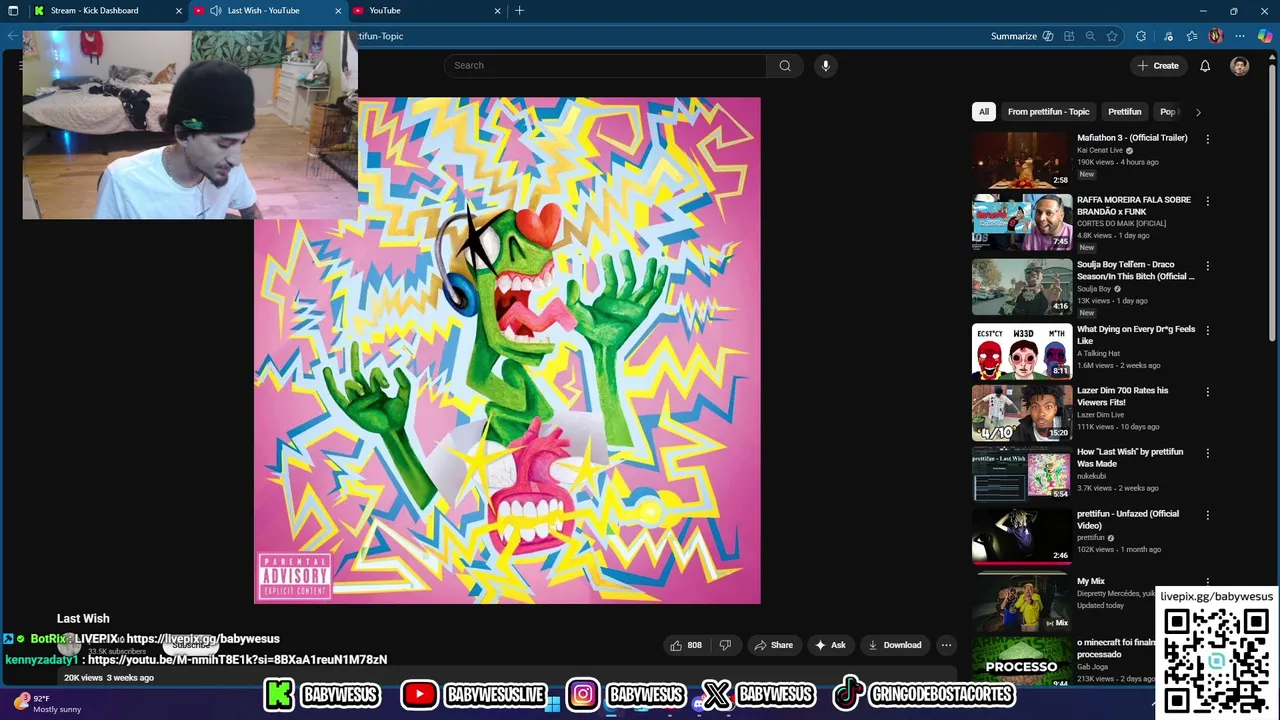
Task: Click the voice search microphone icon
Action: coord(825,66)
